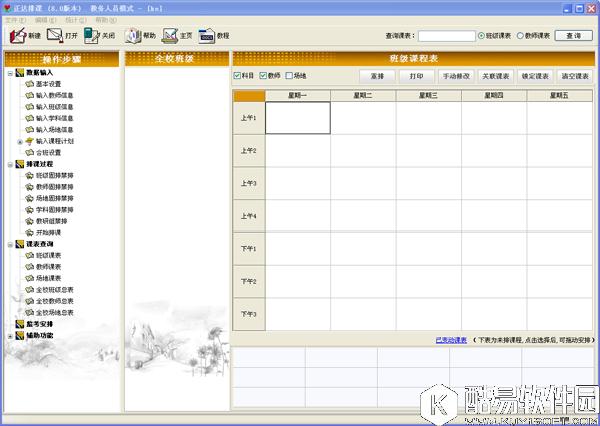Select the 星期一 上午1 timetable cell
Screen dimensions: 600x426
[298, 118]
